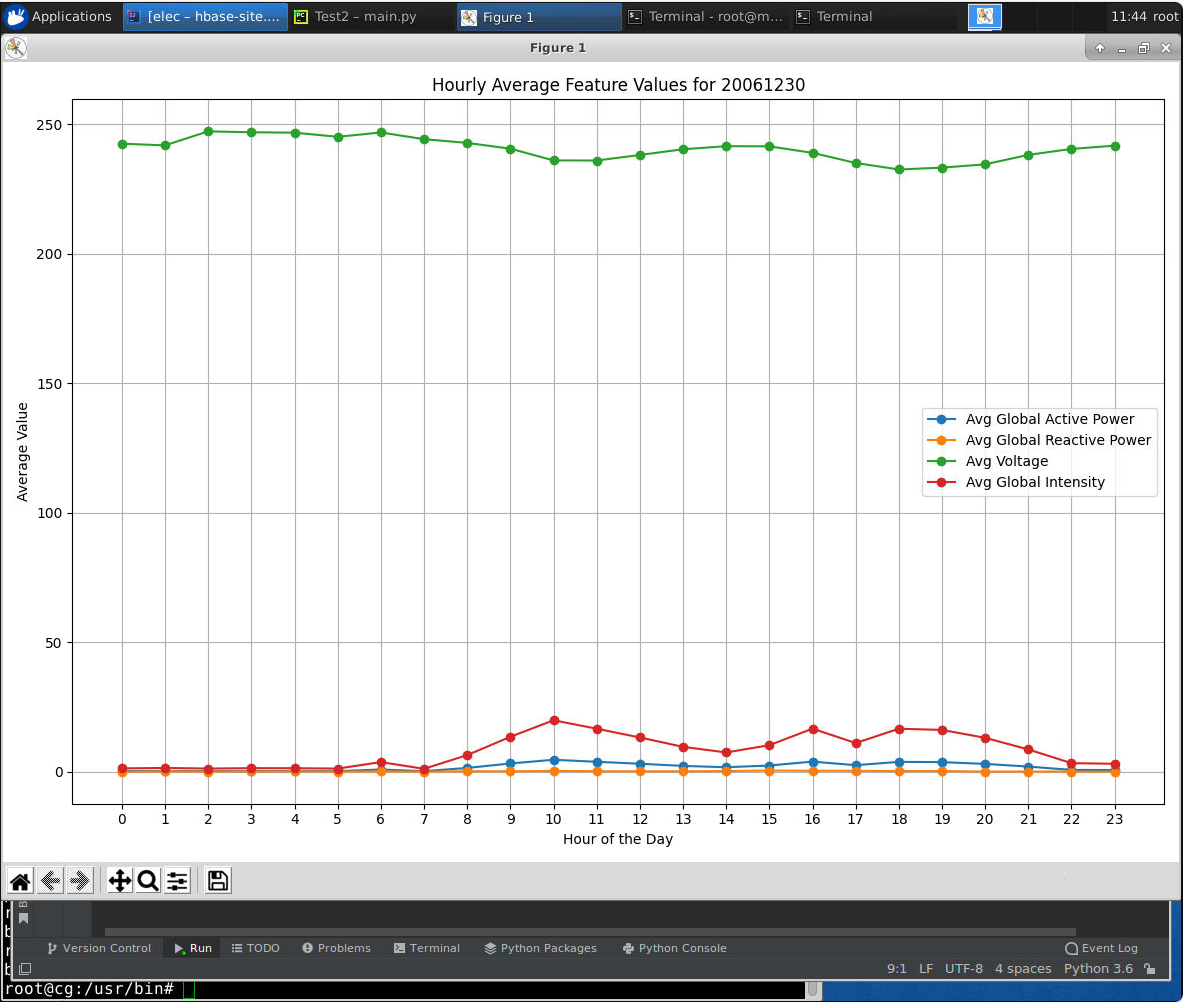Select the Zoom to rectangle tool

click(x=148, y=880)
